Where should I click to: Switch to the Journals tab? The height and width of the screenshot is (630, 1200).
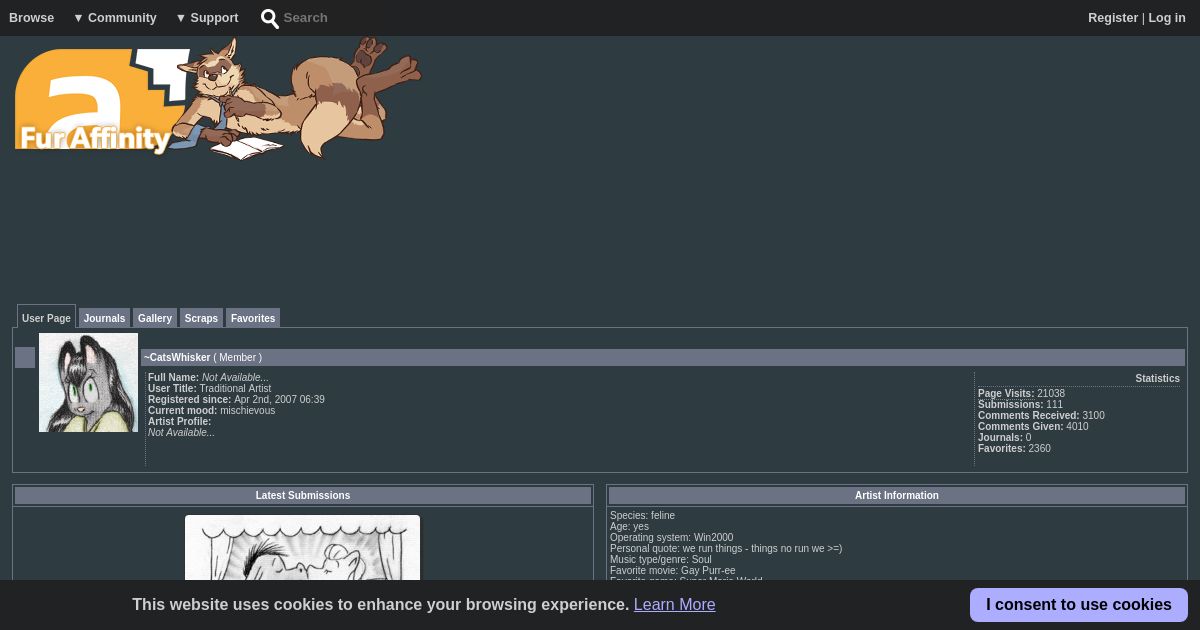[x=104, y=318]
